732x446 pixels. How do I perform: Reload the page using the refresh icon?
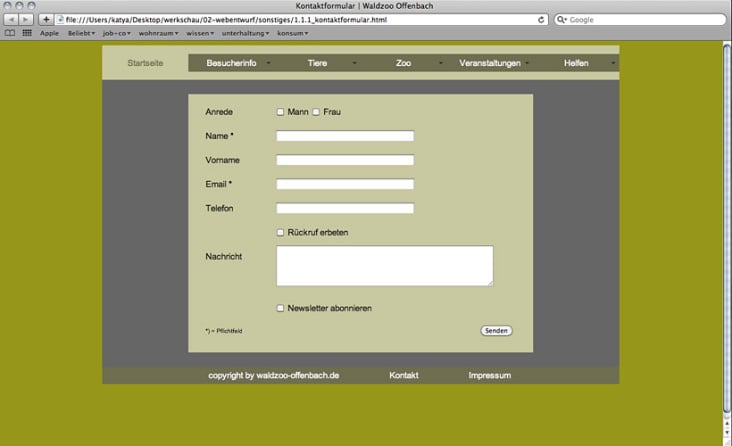tap(541, 20)
